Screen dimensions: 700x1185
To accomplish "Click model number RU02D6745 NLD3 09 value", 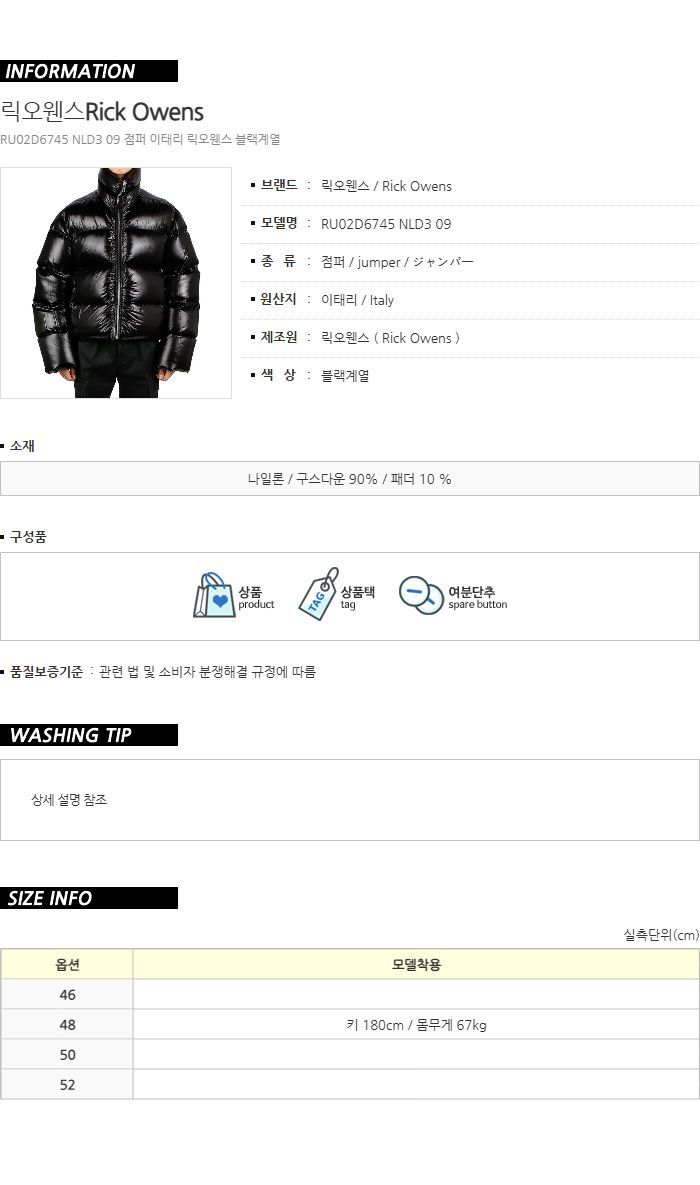I will [x=386, y=224].
